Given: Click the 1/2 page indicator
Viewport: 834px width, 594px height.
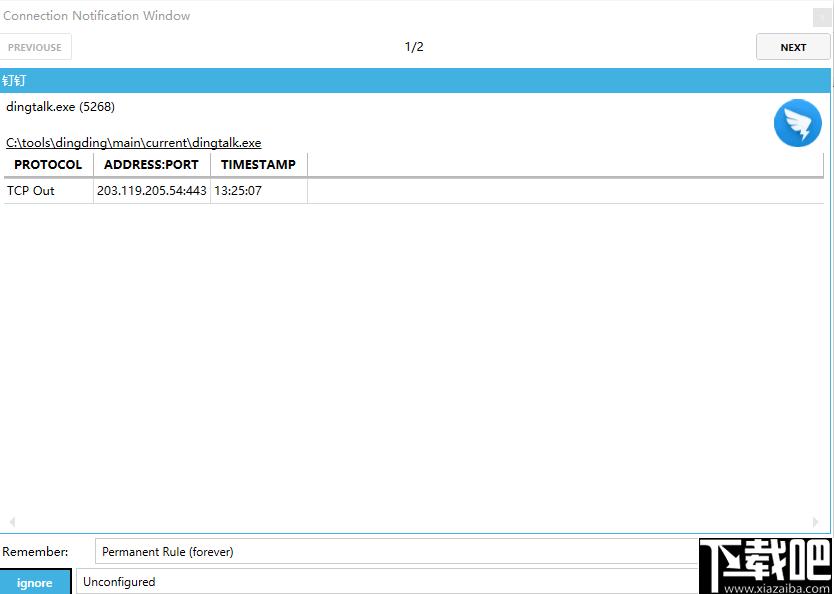Looking at the screenshot, I should click(x=414, y=47).
